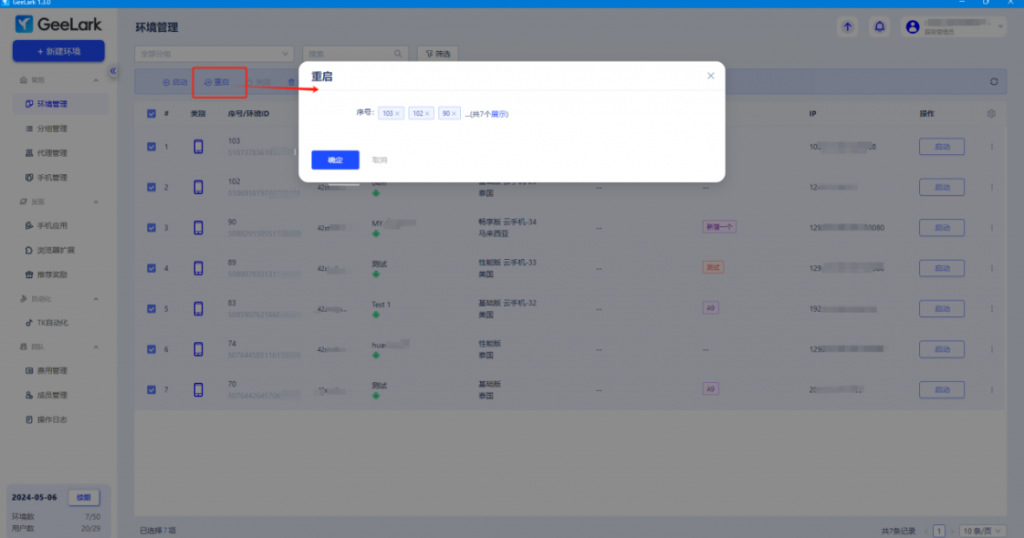Toggle the select-all header checkbox
The image size is (1024, 538).
[x=152, y=114]
